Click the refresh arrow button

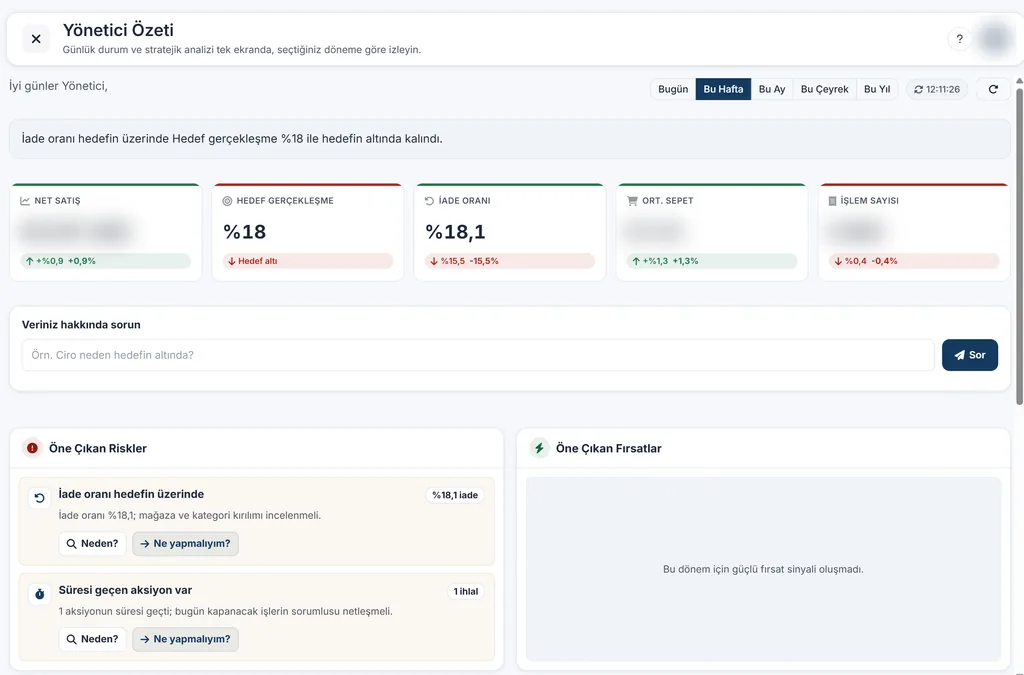(993, 89)
